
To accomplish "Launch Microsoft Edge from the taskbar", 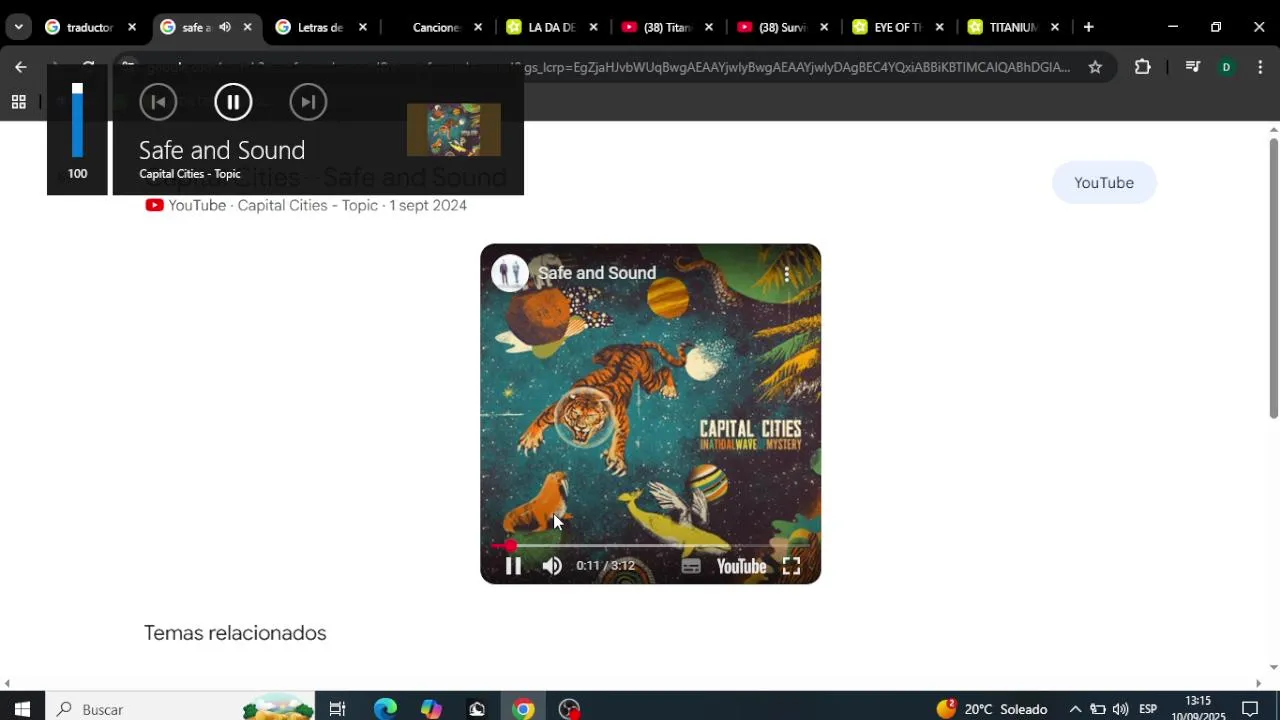I will [x=385, y=709].
